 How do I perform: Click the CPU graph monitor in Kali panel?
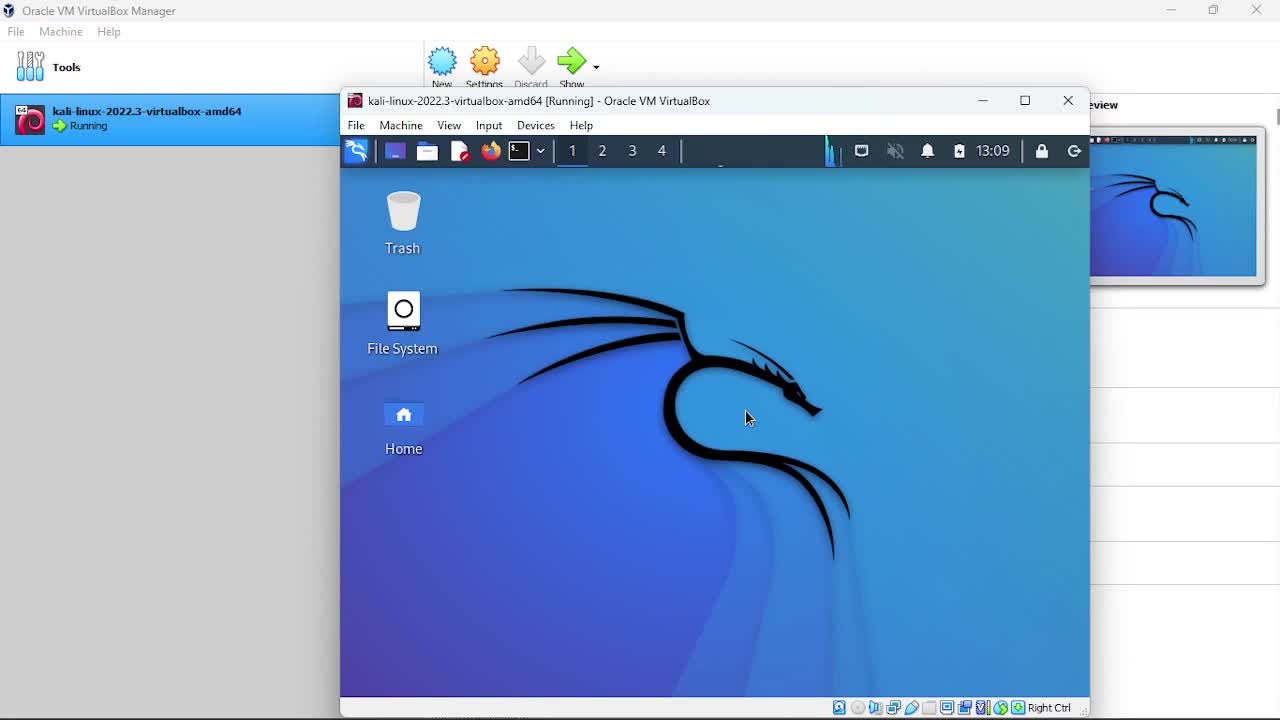(833, 151)
